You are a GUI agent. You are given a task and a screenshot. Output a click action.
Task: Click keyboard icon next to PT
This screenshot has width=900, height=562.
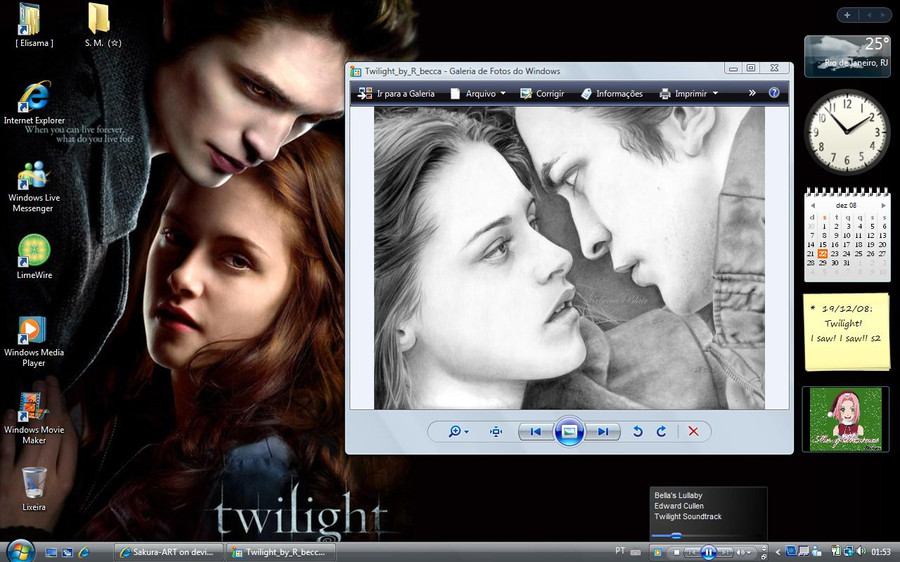(x=635, y=552)
